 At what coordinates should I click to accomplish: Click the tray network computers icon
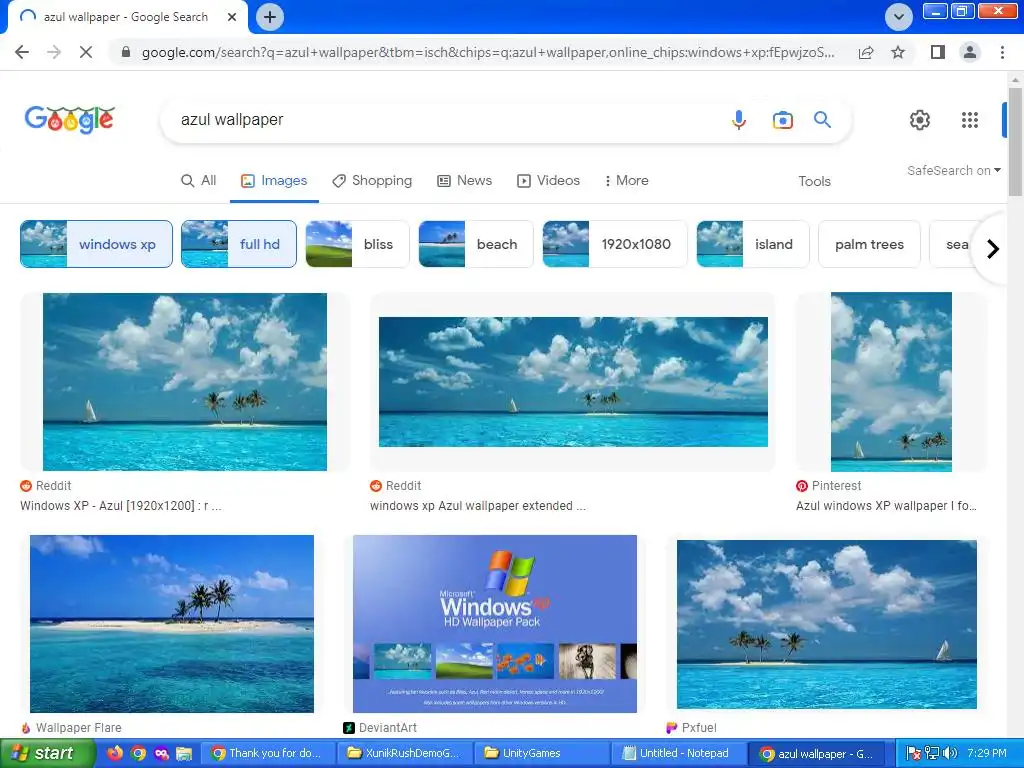(x=932, y=754)
